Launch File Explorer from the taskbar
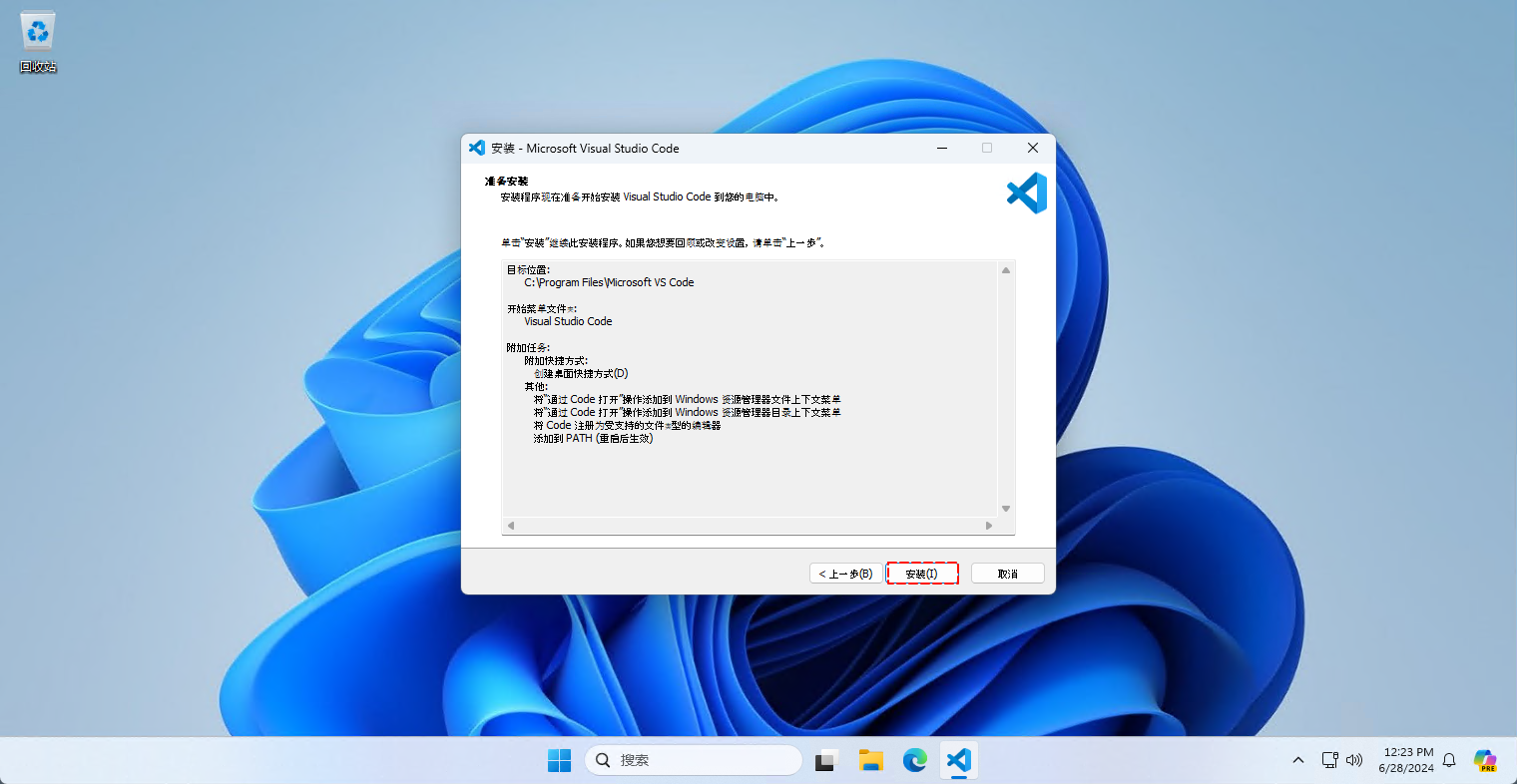 point(871,760)
